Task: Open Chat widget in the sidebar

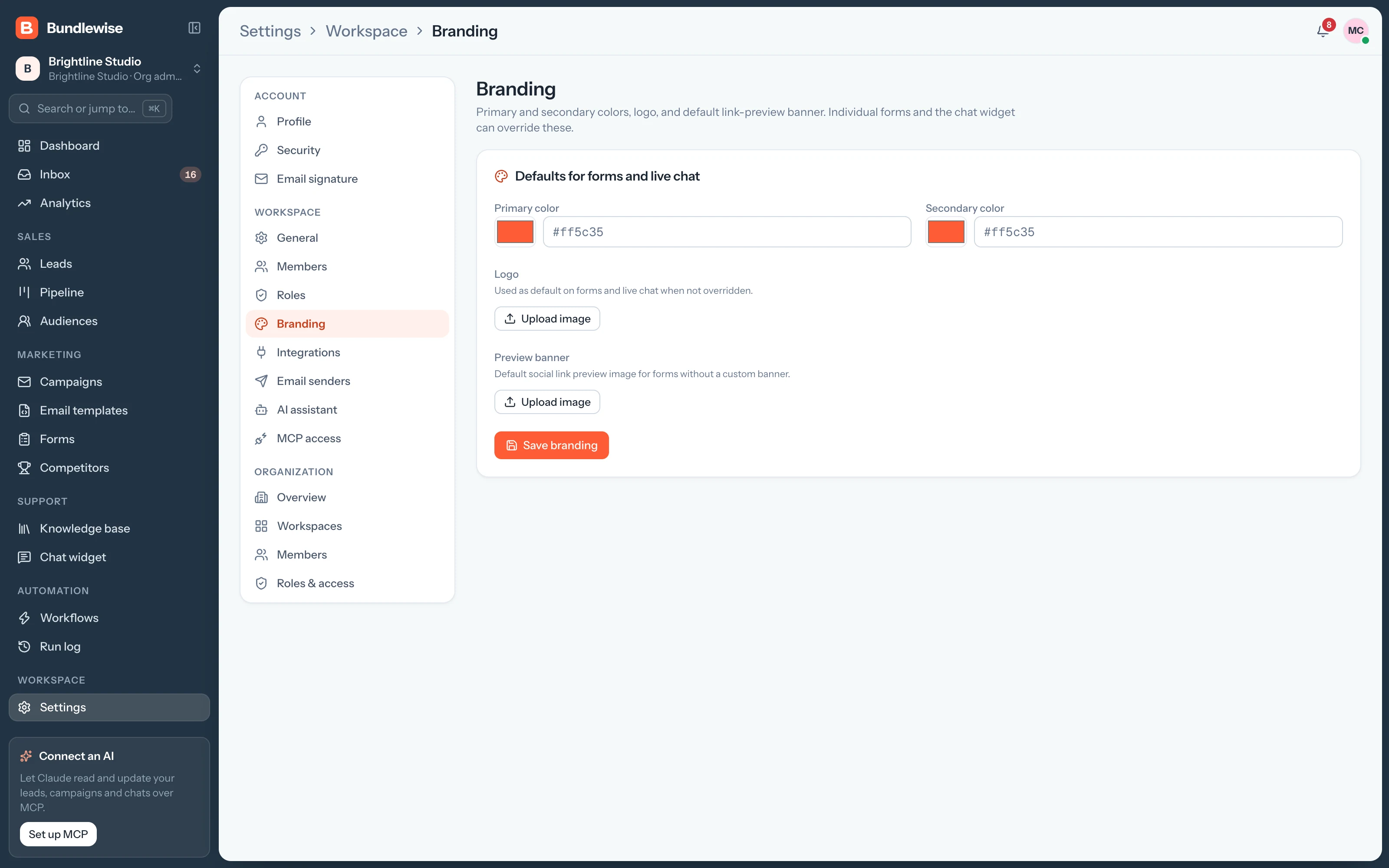Action: tap(109, 557)
